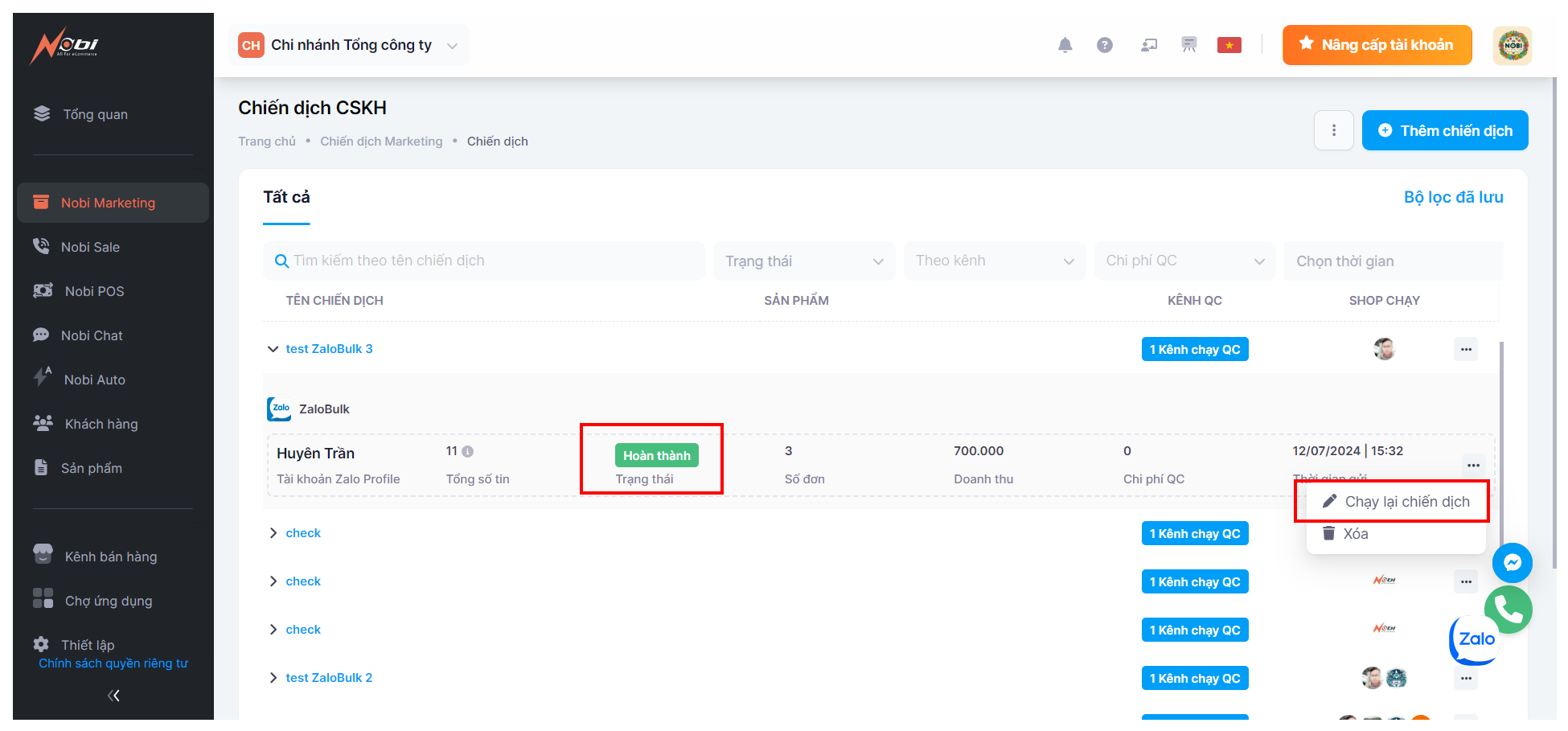Expand the test ZaloBulk 2 campaign row
Screen dimensions: 1568x731
(x=273, y=678)
